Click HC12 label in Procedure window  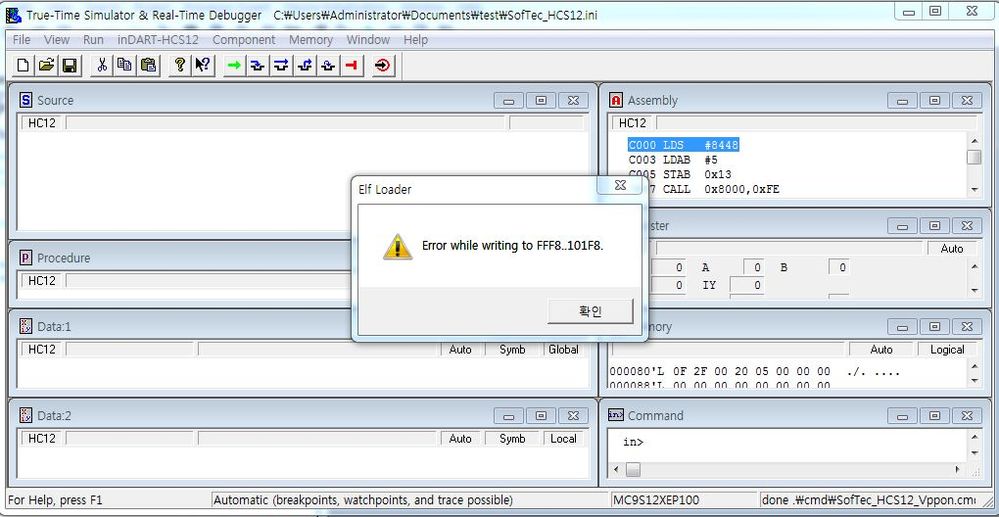(41, 280)
